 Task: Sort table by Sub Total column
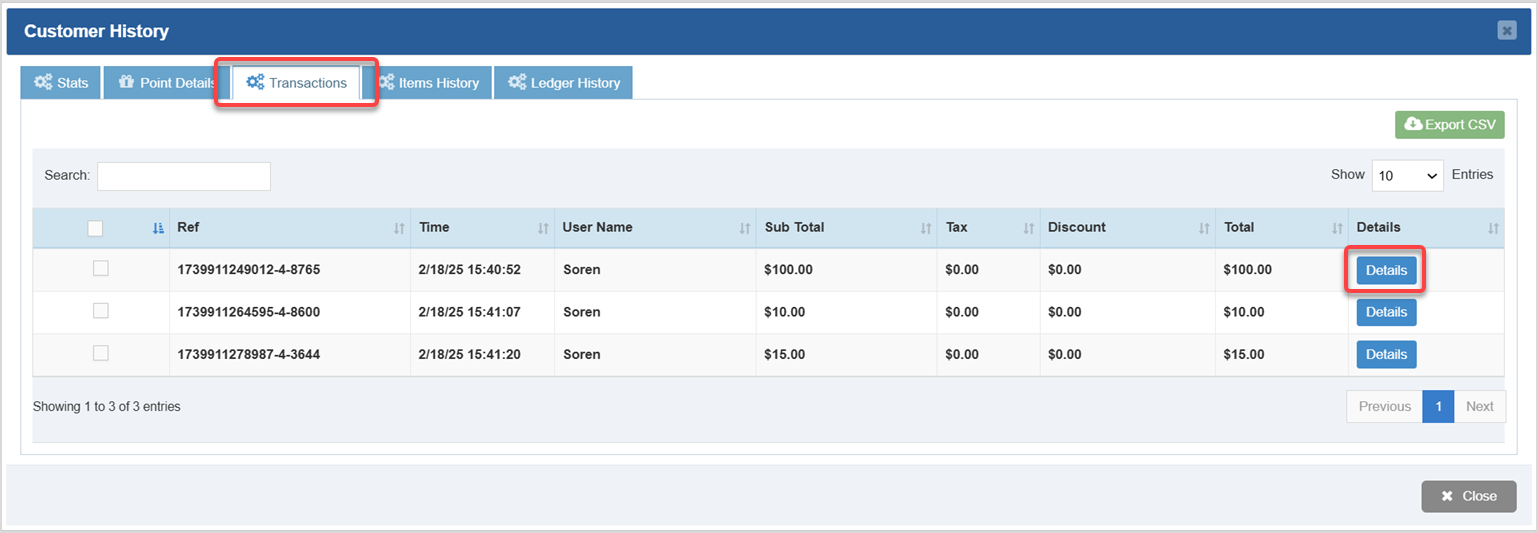[847, 228]
